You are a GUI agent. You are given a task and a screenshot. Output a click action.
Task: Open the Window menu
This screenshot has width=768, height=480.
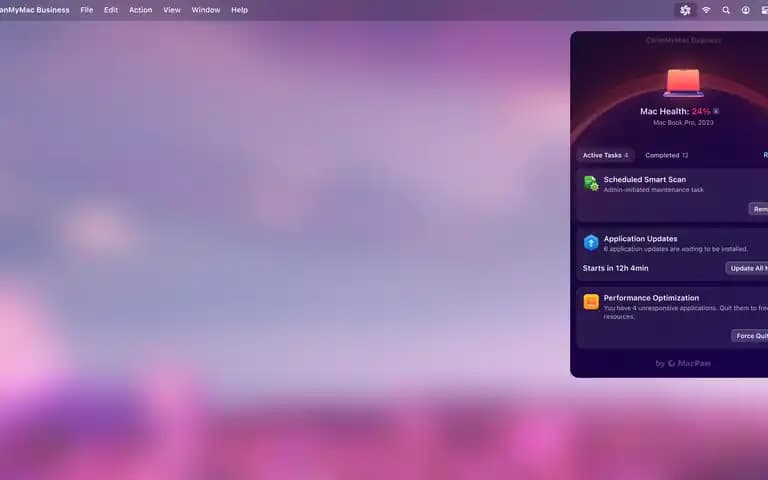click(x=206, y=10)
